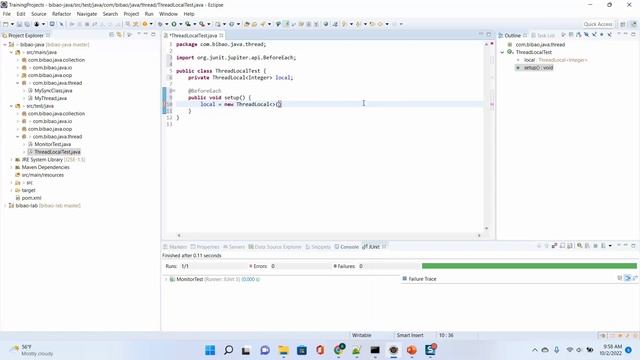Switch to the Snippets tab
Image resolution: width=640 pixels, height=360 pixels.
point(318,247)
